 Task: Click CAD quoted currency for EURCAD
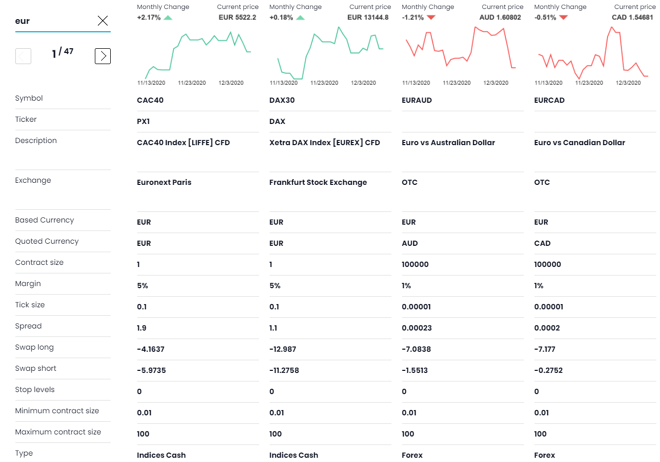(542, 243)
